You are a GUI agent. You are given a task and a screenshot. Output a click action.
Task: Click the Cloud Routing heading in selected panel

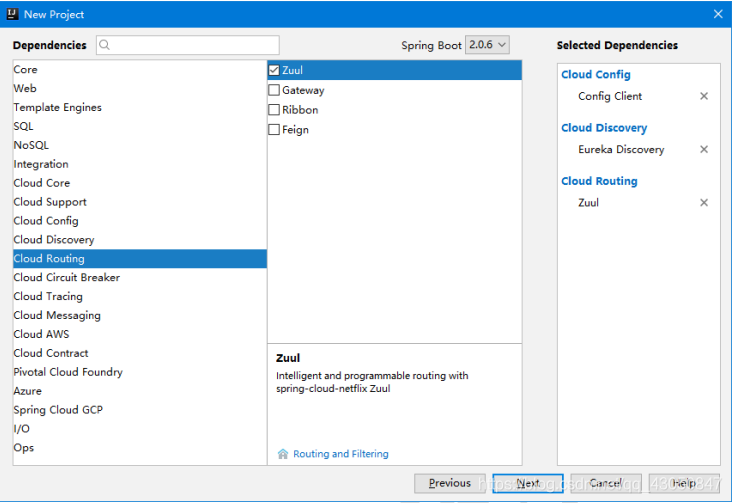click(x=599, y=181)
